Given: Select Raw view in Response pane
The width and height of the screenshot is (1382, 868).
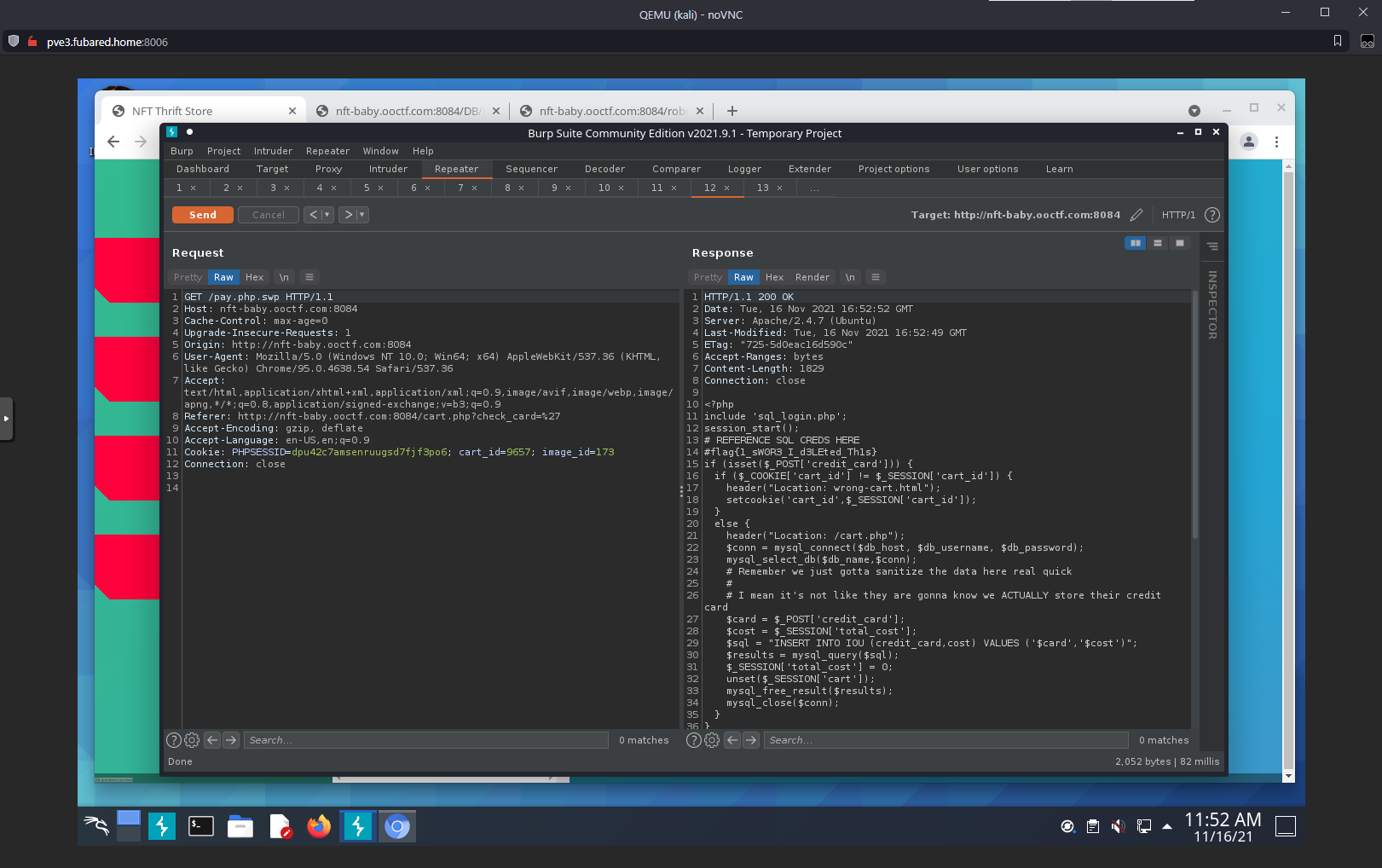Looking at the screenshot, I should 743,277.
